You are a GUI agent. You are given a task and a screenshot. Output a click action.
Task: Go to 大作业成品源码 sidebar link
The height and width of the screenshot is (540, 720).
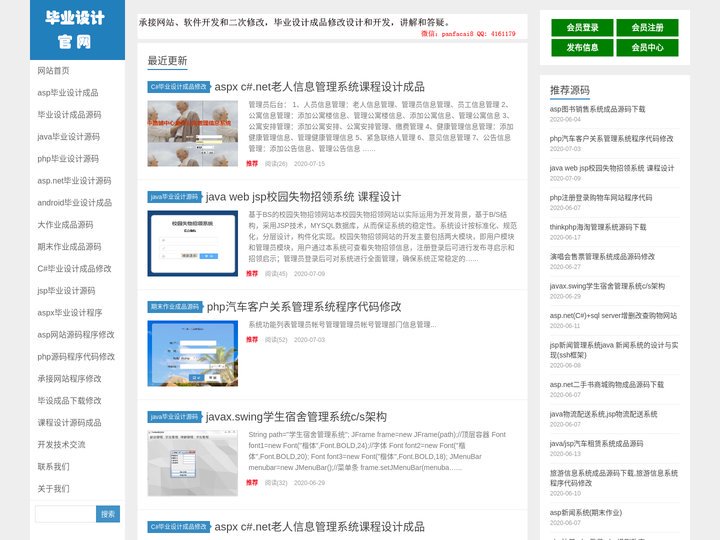pyautogui.click(x=65, y=225)
